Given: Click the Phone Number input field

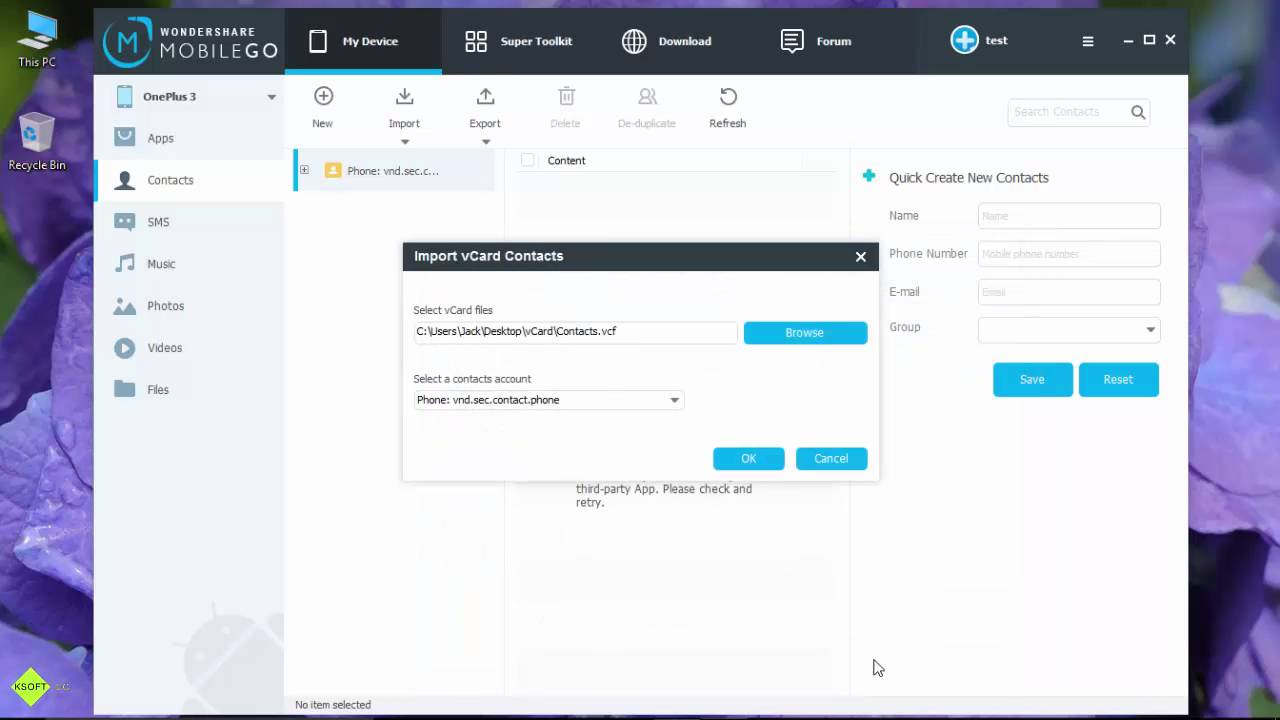Looking at the screenshot, I should [x=1069, y=253].
